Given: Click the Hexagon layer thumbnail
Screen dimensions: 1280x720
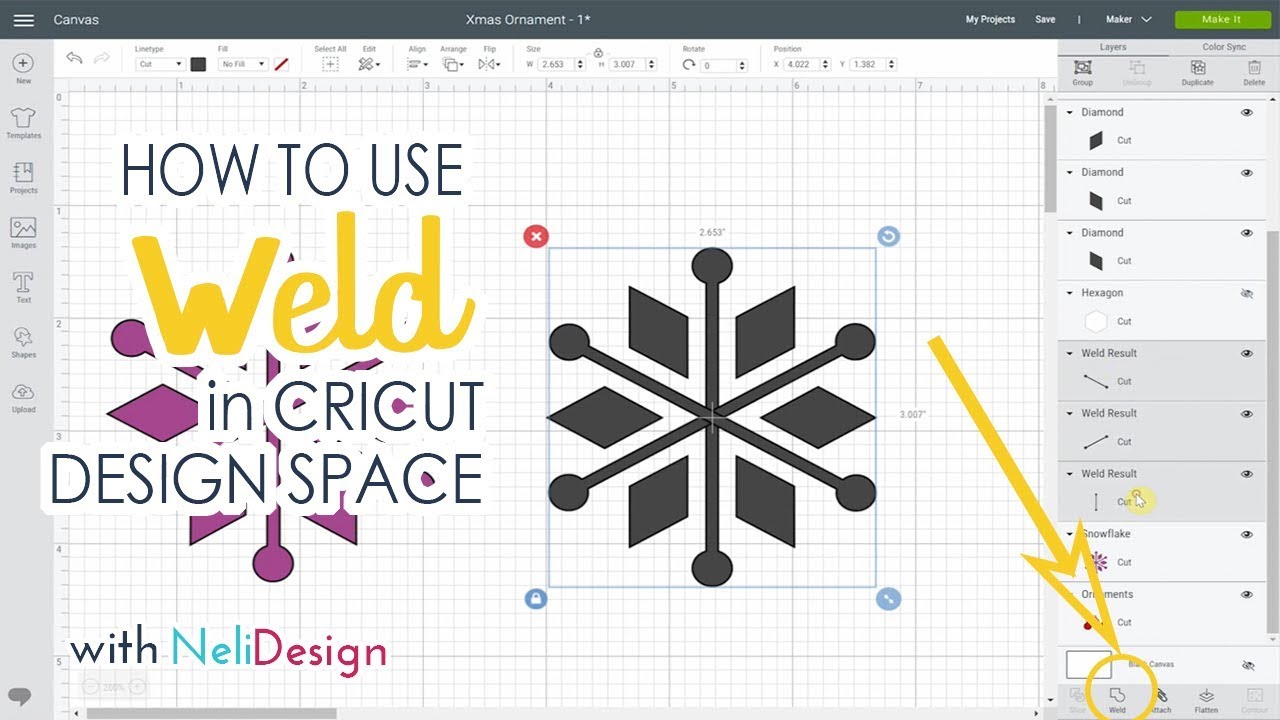Looking at the screenshot, I should pyautogui.click(x=1096, y=321).
